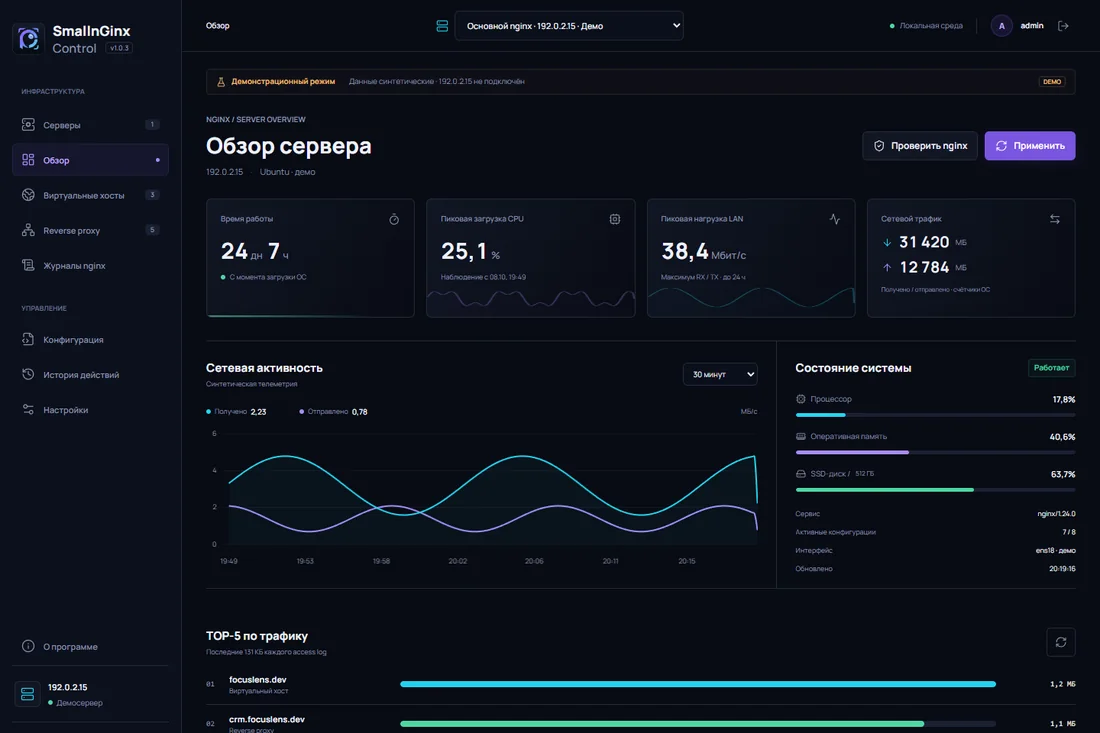Open Журналы nginx in sidebar

pyautogui.click(x=90, y=265)
